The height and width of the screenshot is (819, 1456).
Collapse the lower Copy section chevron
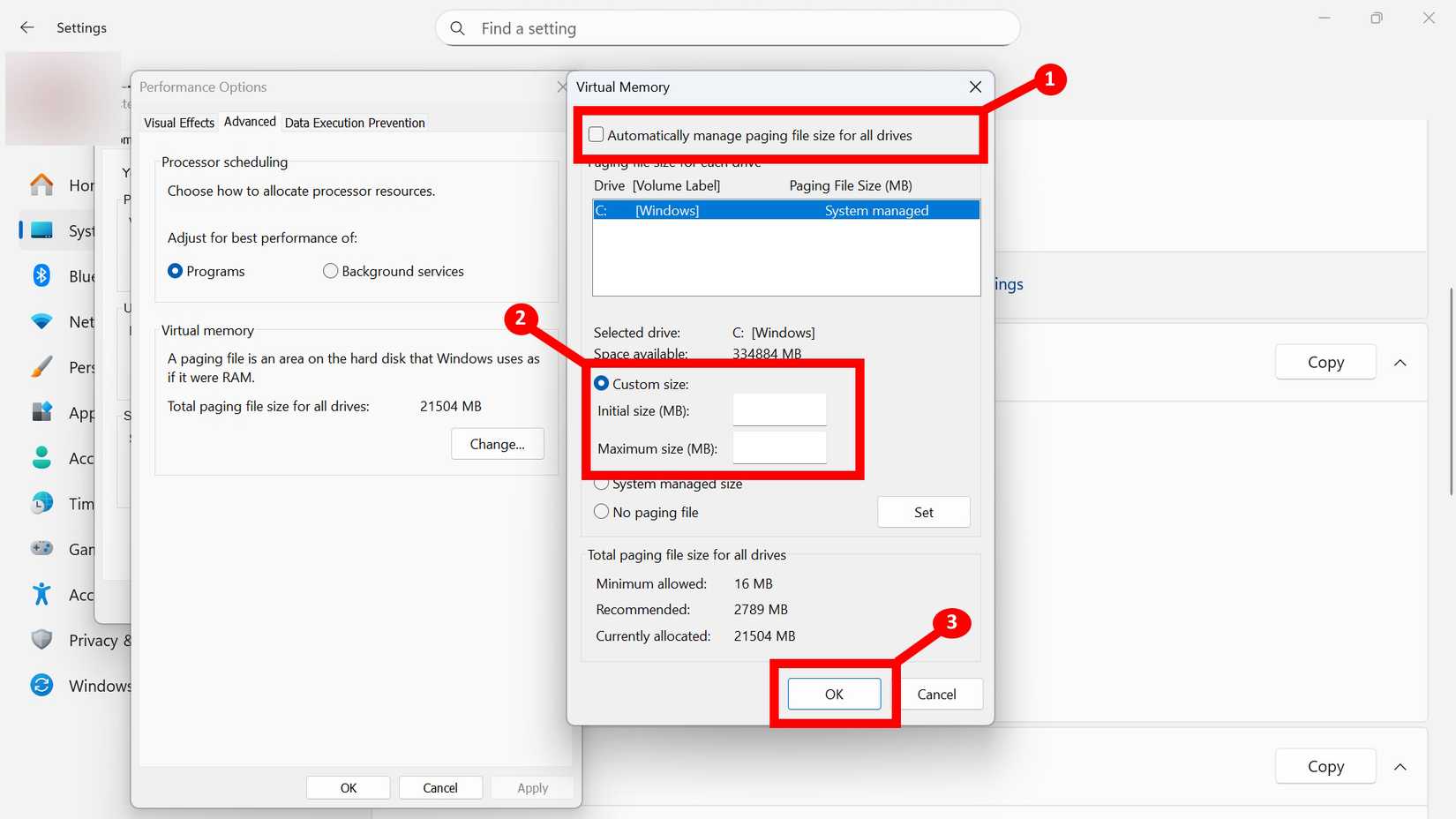(x=1401, y=766)
